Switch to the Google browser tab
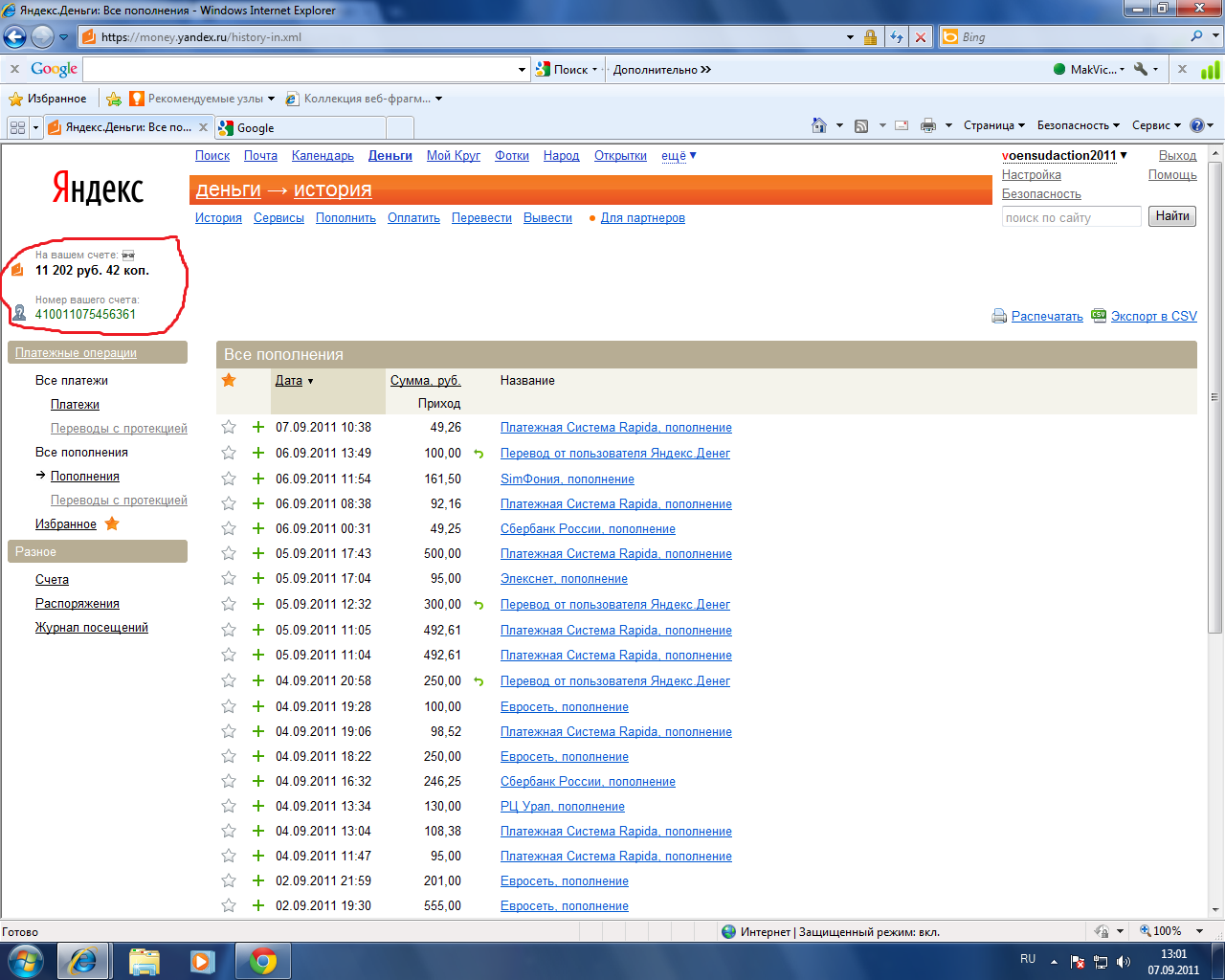 pyautogui.click(x=301, y=128)
